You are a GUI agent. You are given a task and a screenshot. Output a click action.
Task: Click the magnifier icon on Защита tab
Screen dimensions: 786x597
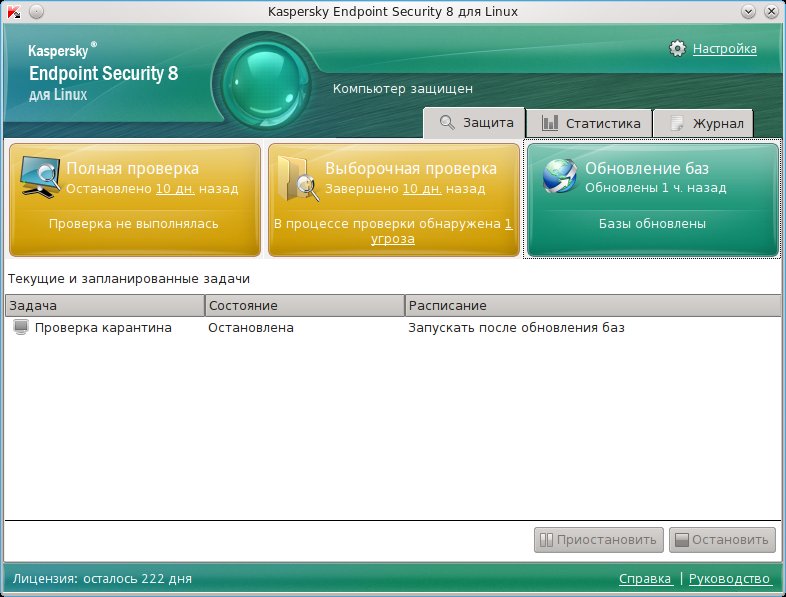447,123
